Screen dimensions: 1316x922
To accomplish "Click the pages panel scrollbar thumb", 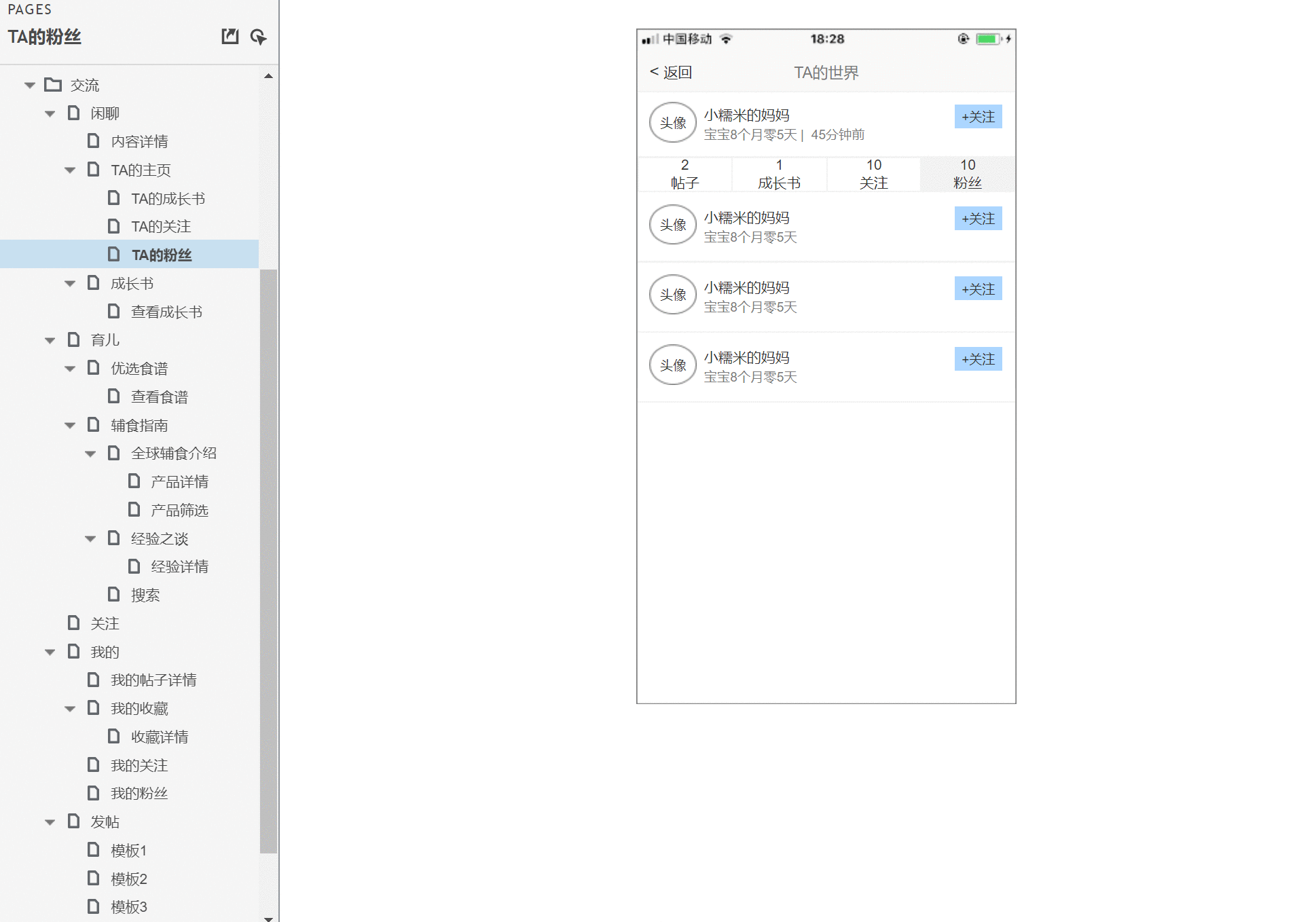I will pyautogui.click(x=269, y=561).
